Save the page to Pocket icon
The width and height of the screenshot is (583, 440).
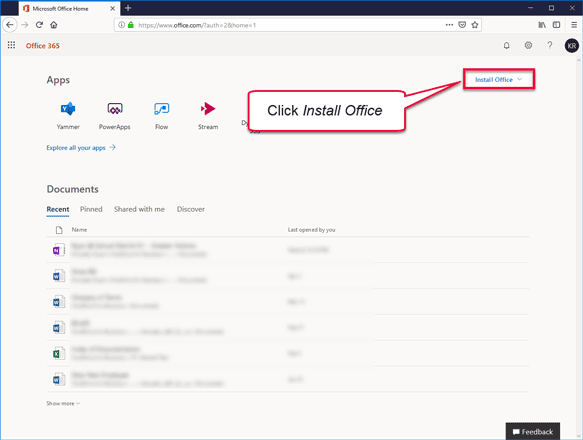click(x=462, y=25)
